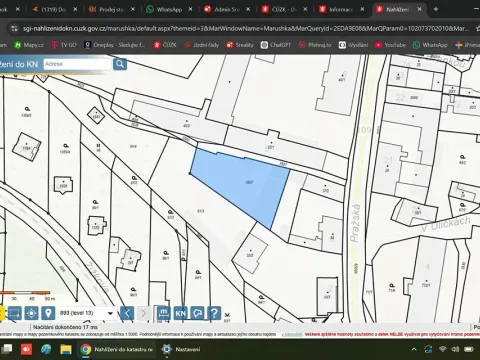Select the rectangle zoom selection tool
Viewport: 480px width, 360px height.
(x=14, y=313)
